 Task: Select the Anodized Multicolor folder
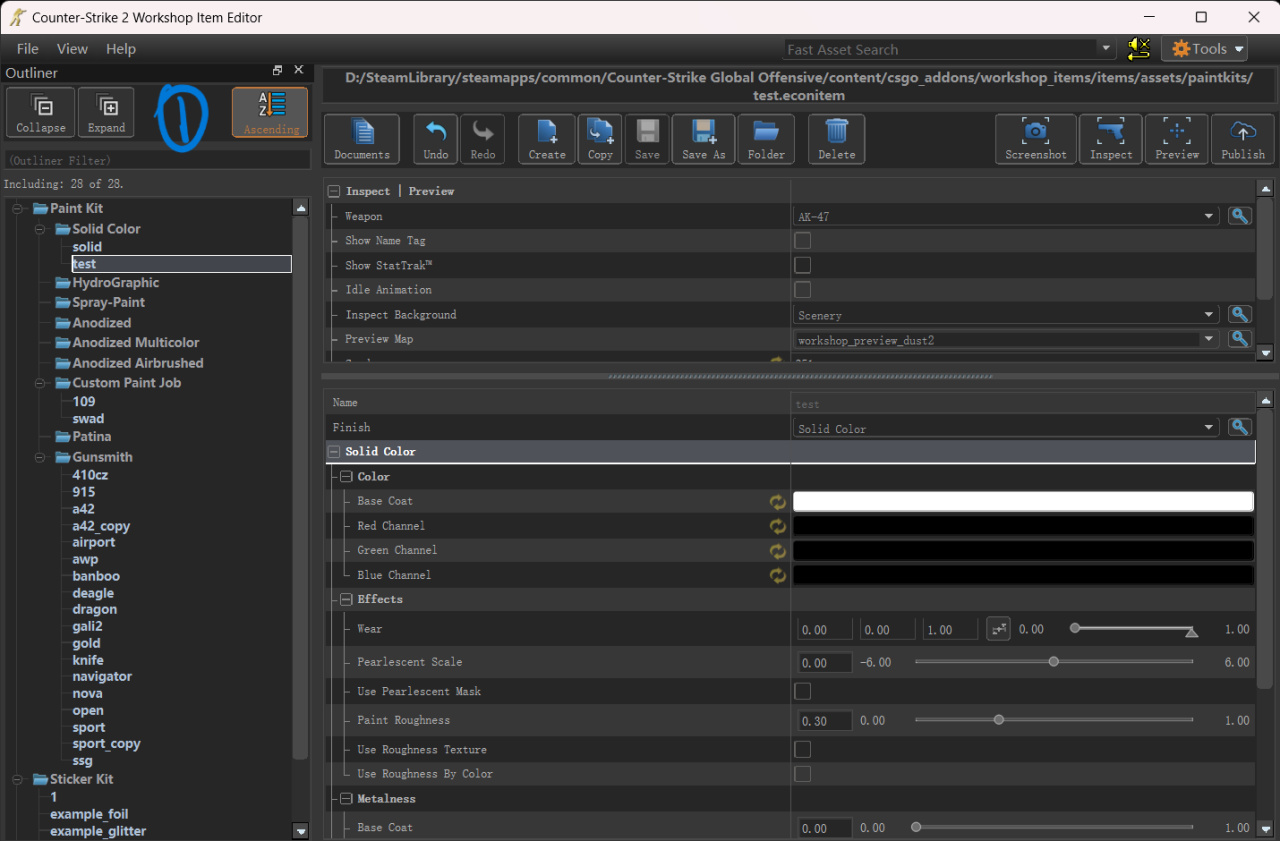(x=136, y=343)
